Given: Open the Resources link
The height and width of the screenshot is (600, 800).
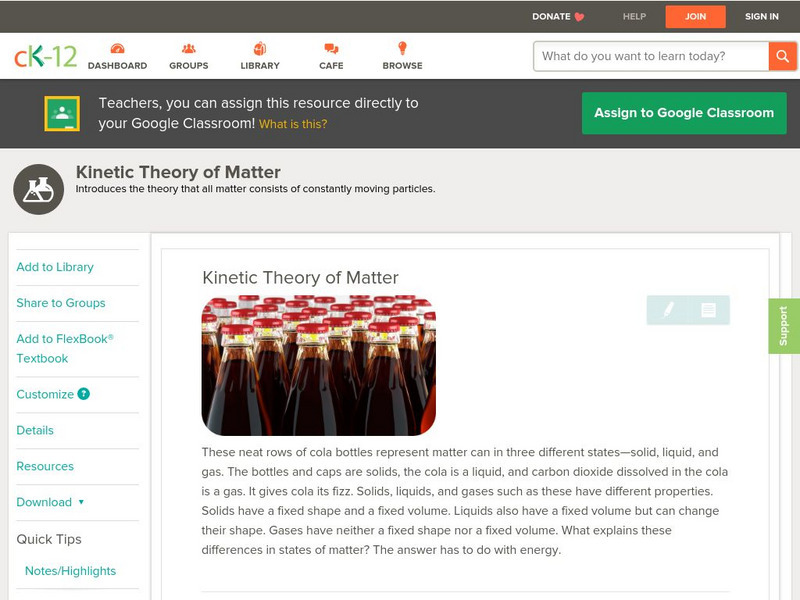Looking at the screenshot, I should [45, 466].
